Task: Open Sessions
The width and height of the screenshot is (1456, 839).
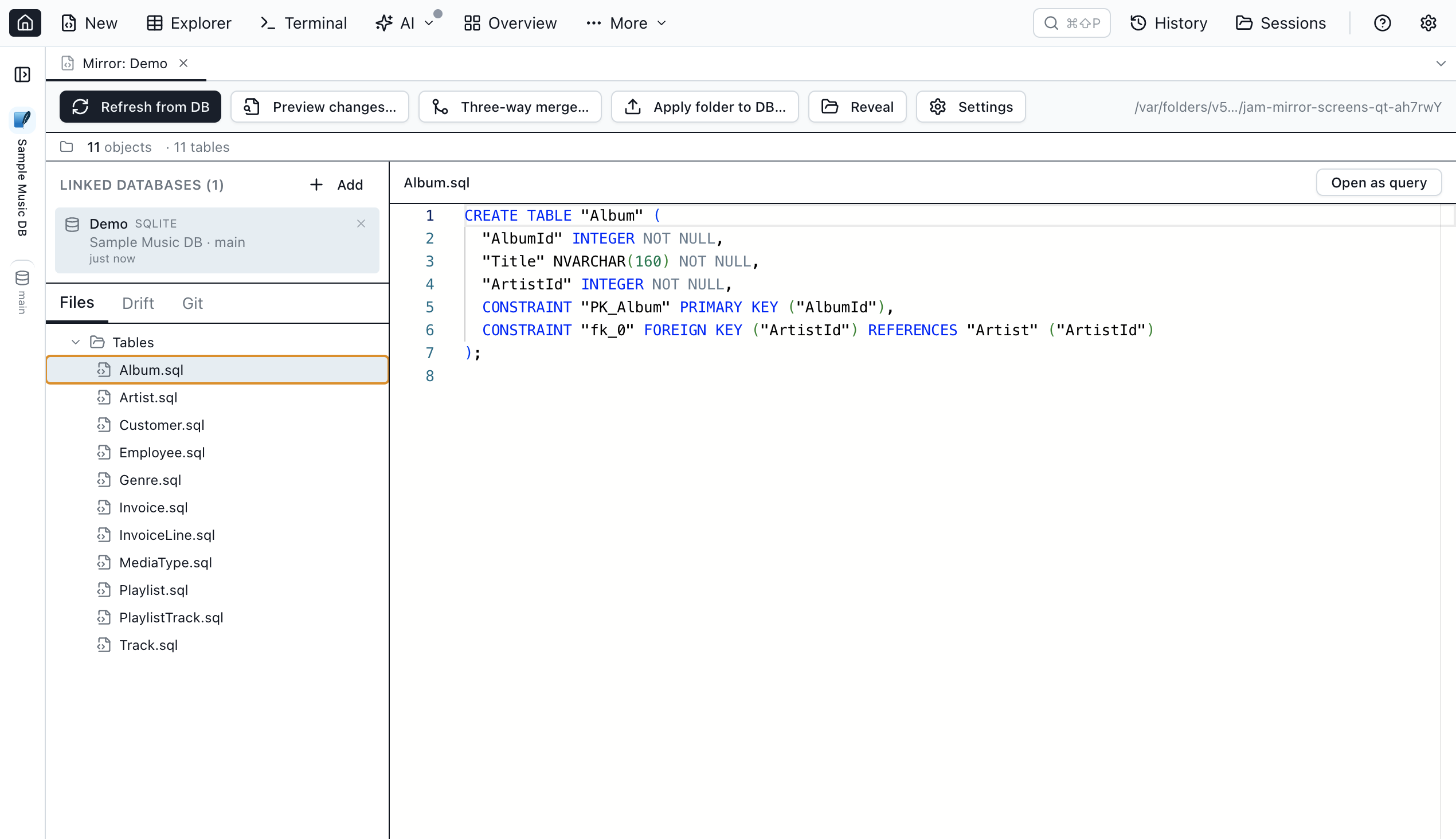Action: pos(1281,23)
